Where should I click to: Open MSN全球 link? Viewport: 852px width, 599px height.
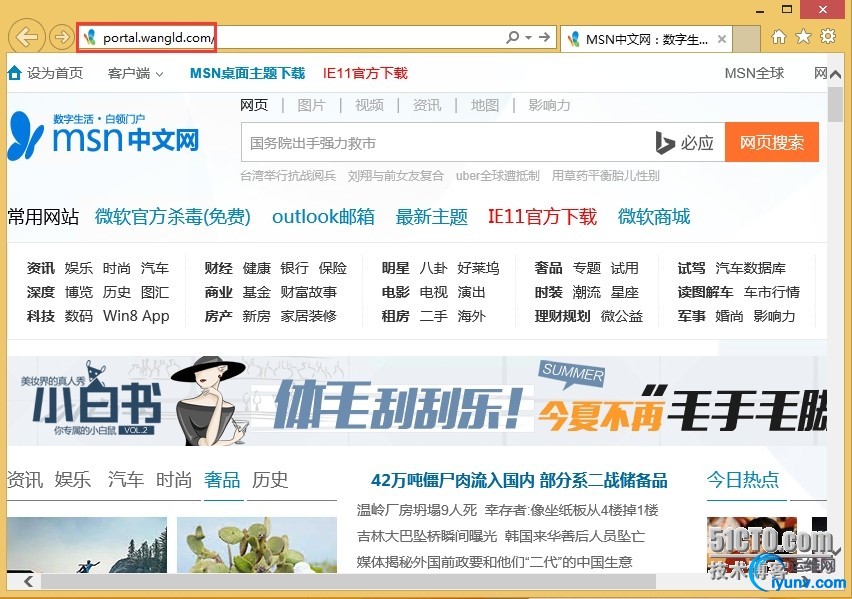[754, 73]
